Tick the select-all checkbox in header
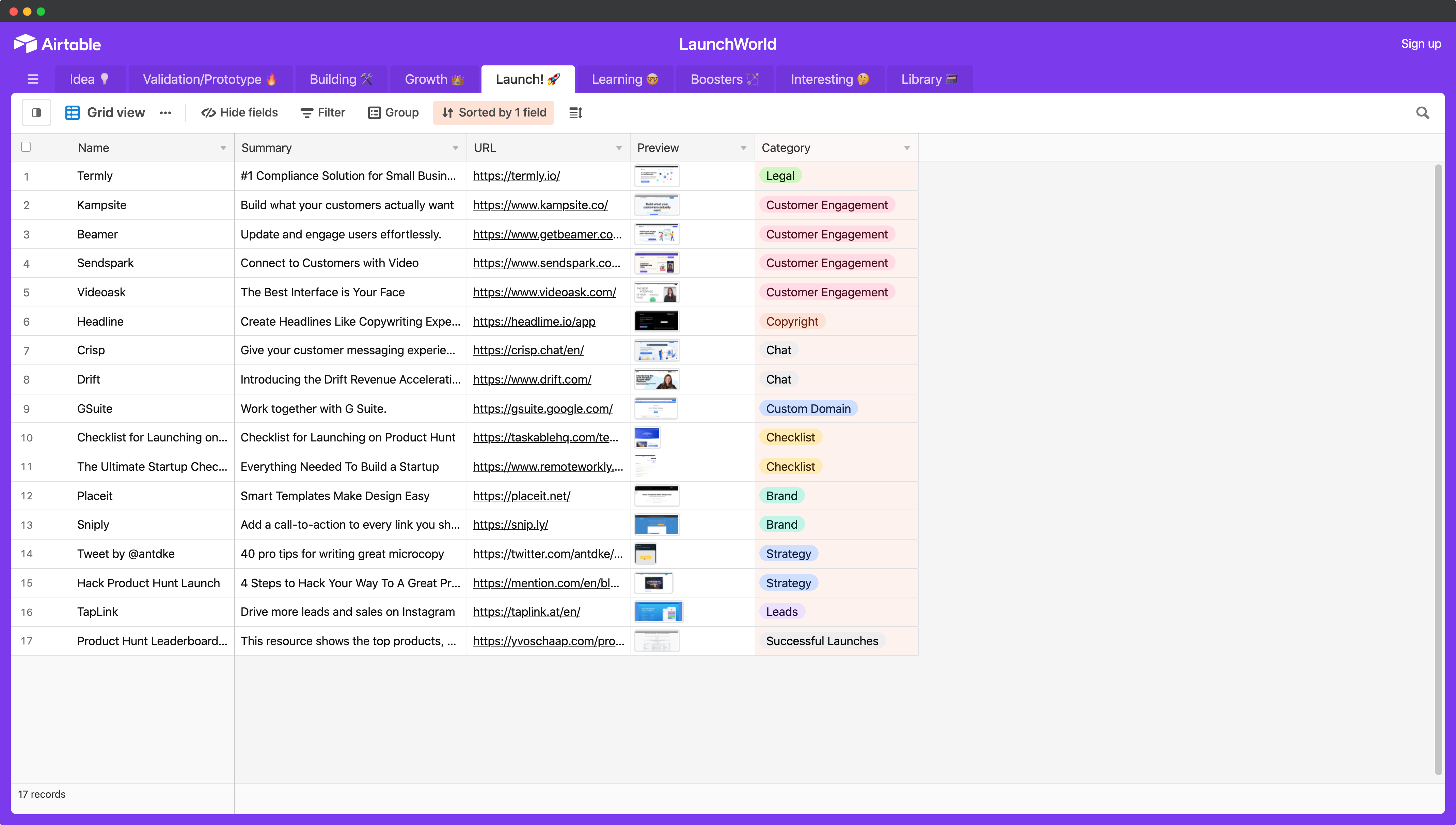 point(26,147)
